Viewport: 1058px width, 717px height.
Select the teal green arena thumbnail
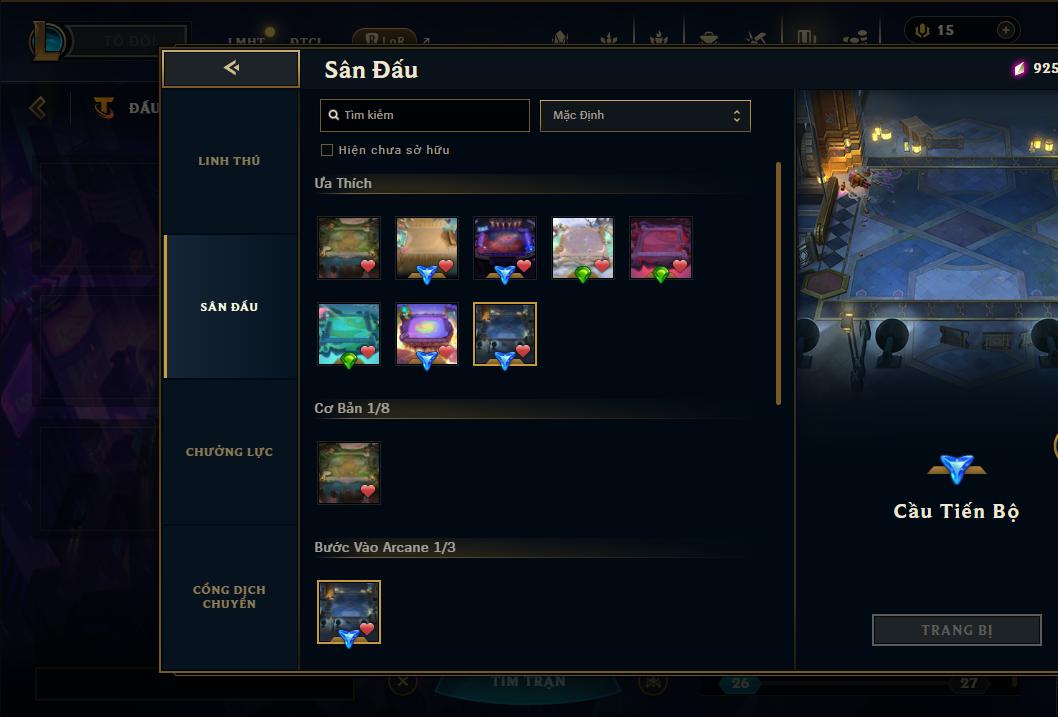(349, 334)
